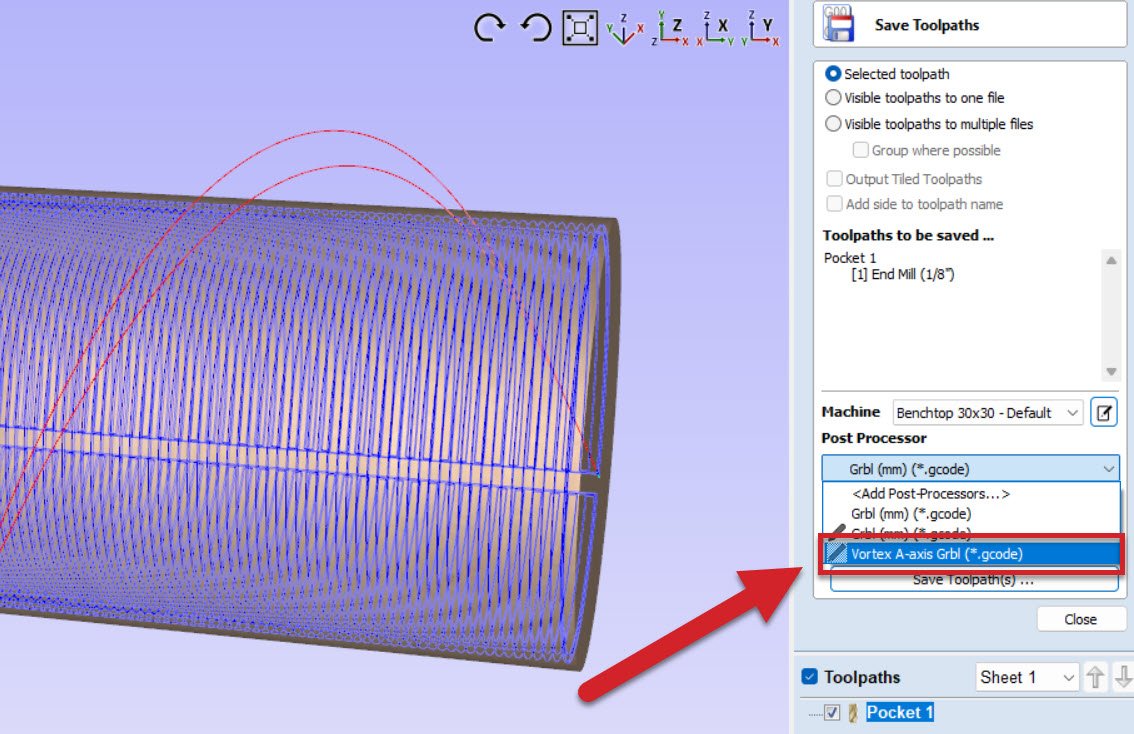The image size is (1134, 734).
Task: Select Vortex A-axis Grbl post processor
Action: (x=936, y=554)
